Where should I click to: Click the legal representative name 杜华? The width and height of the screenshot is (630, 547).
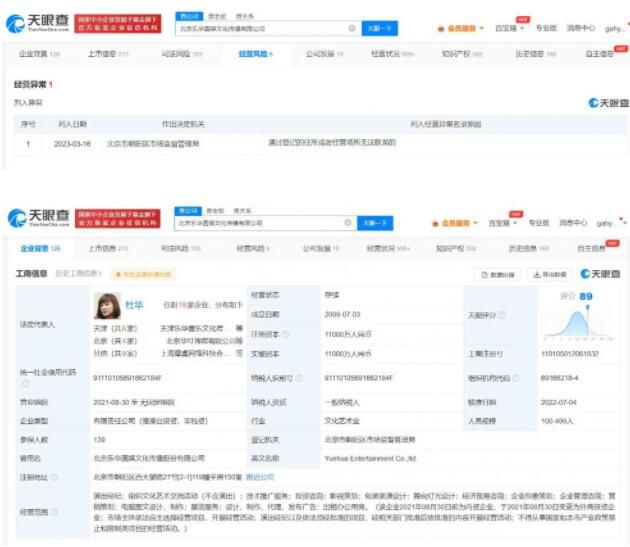[134, 305]
